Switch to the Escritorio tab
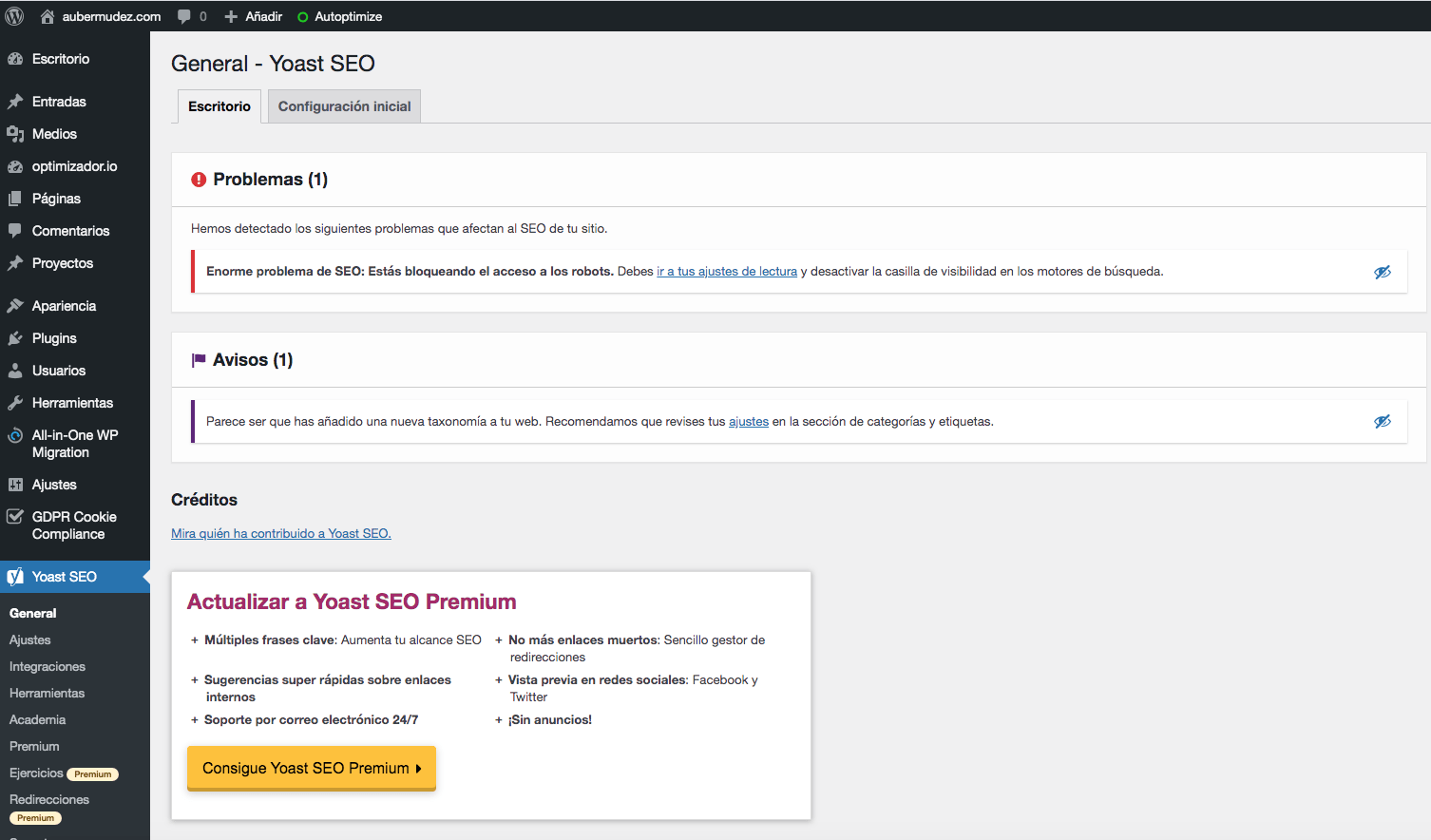Viewport: 1431px width, 840px height. click(x=219, y=106)
